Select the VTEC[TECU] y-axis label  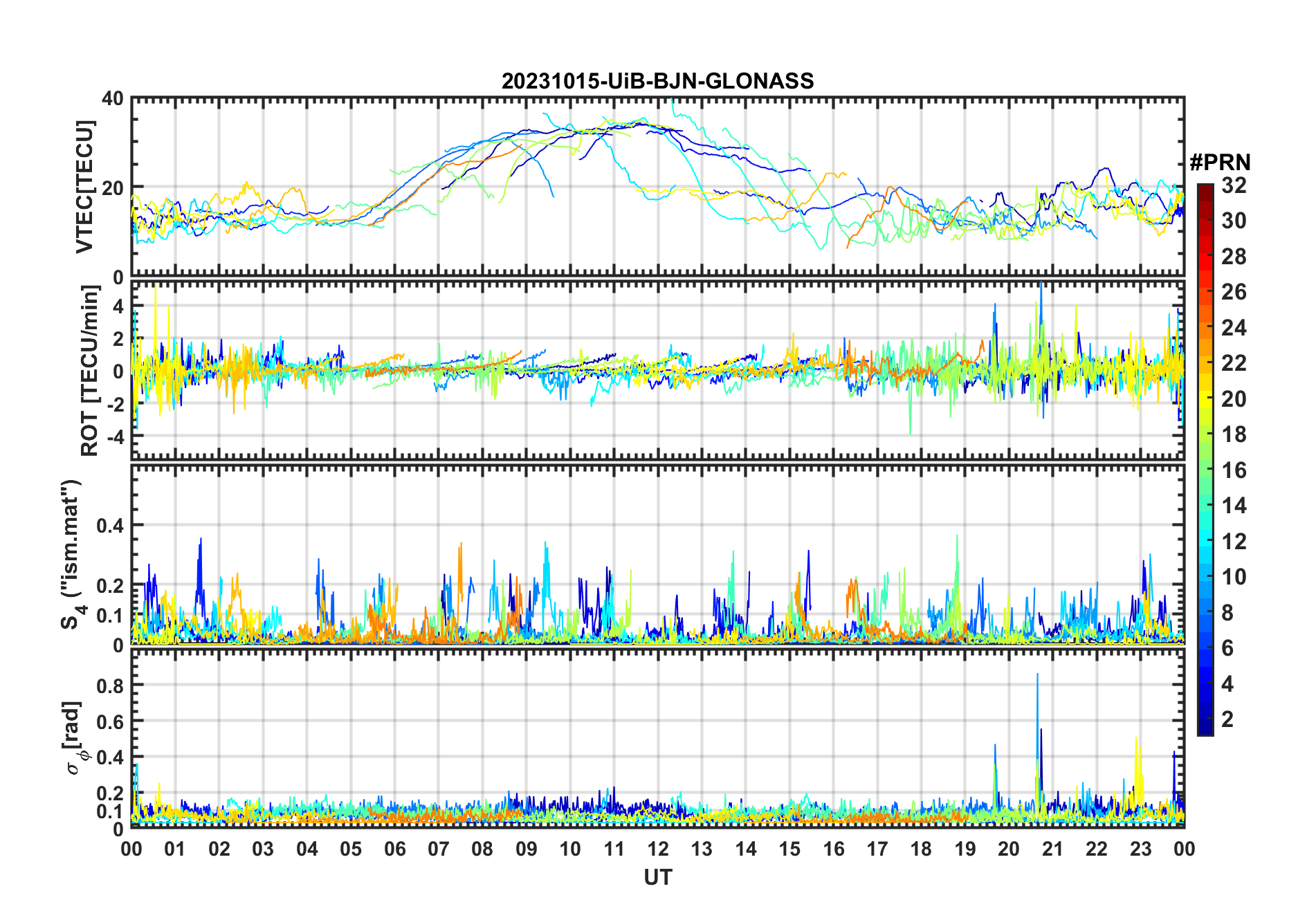tap(84, 187)
